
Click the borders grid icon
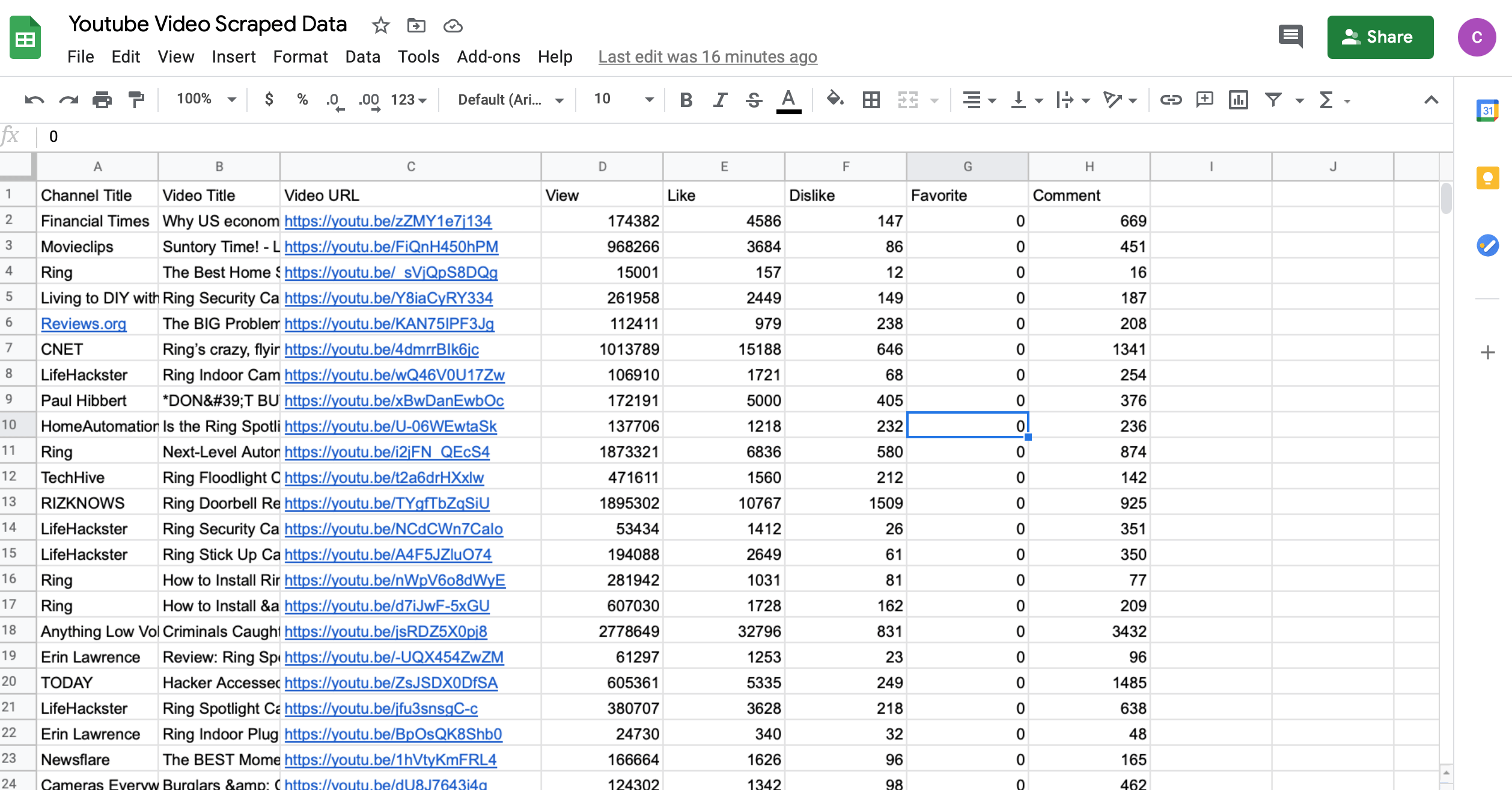871,100
